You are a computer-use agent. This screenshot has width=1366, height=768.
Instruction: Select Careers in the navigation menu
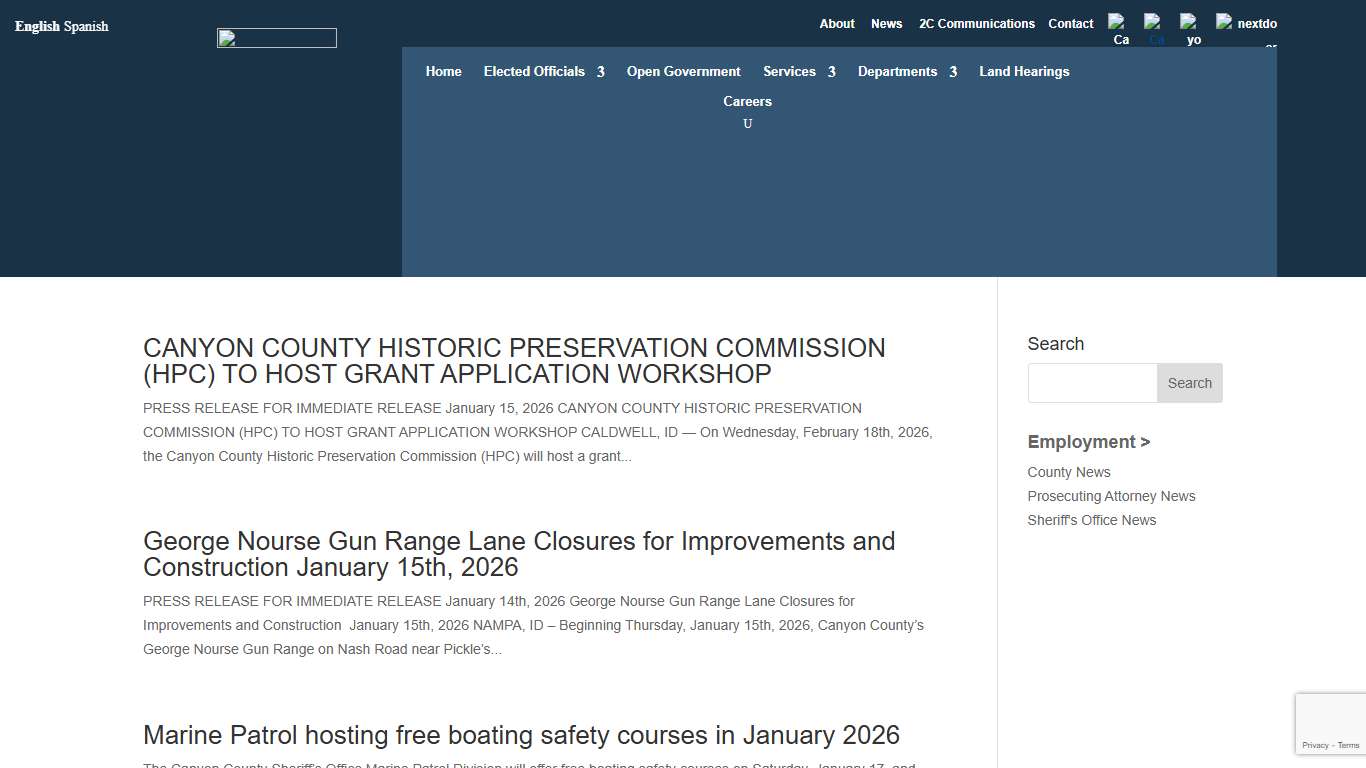(747, 101)
